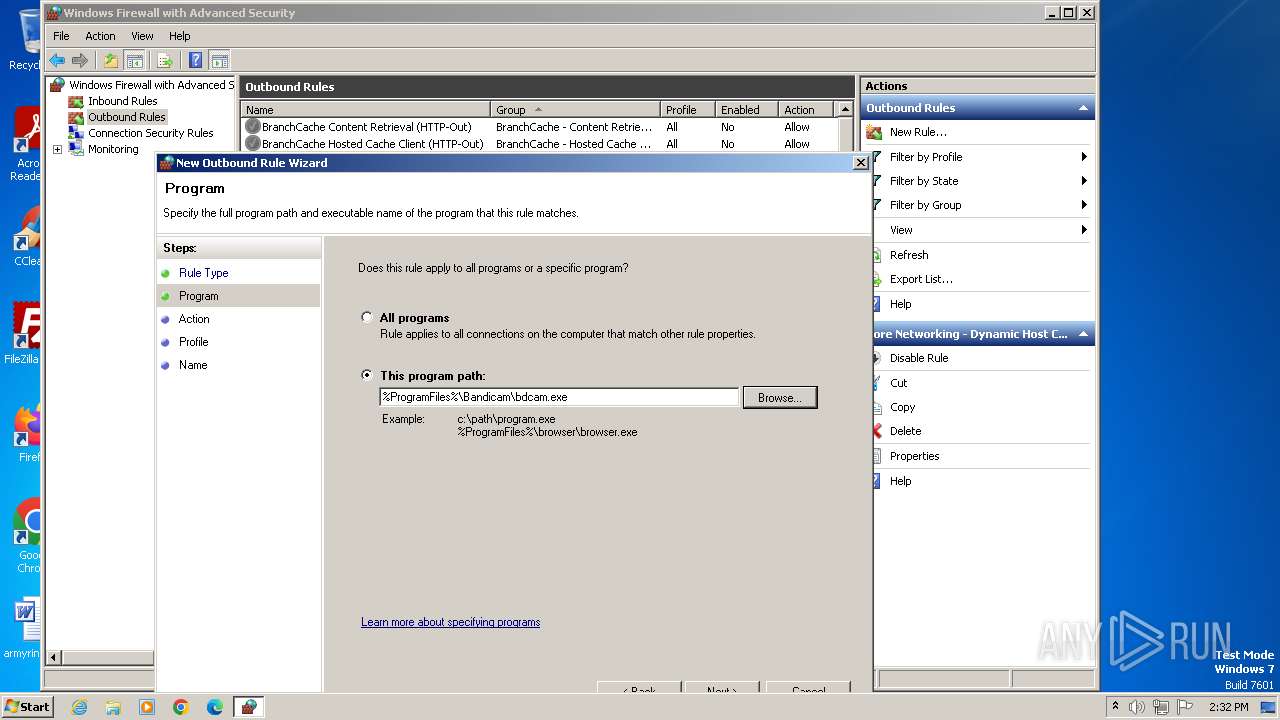The image size is (1280, 720).
Task: Click the New Rule icon in Actions
Action: [875, 132]
